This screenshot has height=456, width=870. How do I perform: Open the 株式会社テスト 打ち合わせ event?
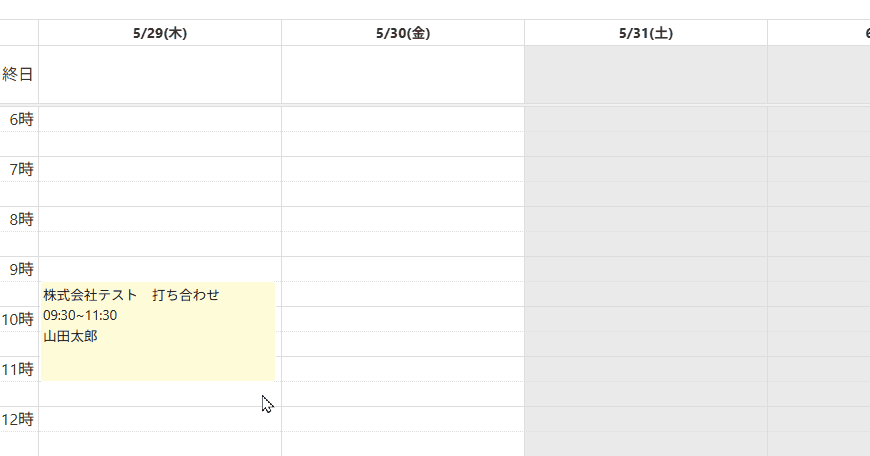[x=158, y=331]
